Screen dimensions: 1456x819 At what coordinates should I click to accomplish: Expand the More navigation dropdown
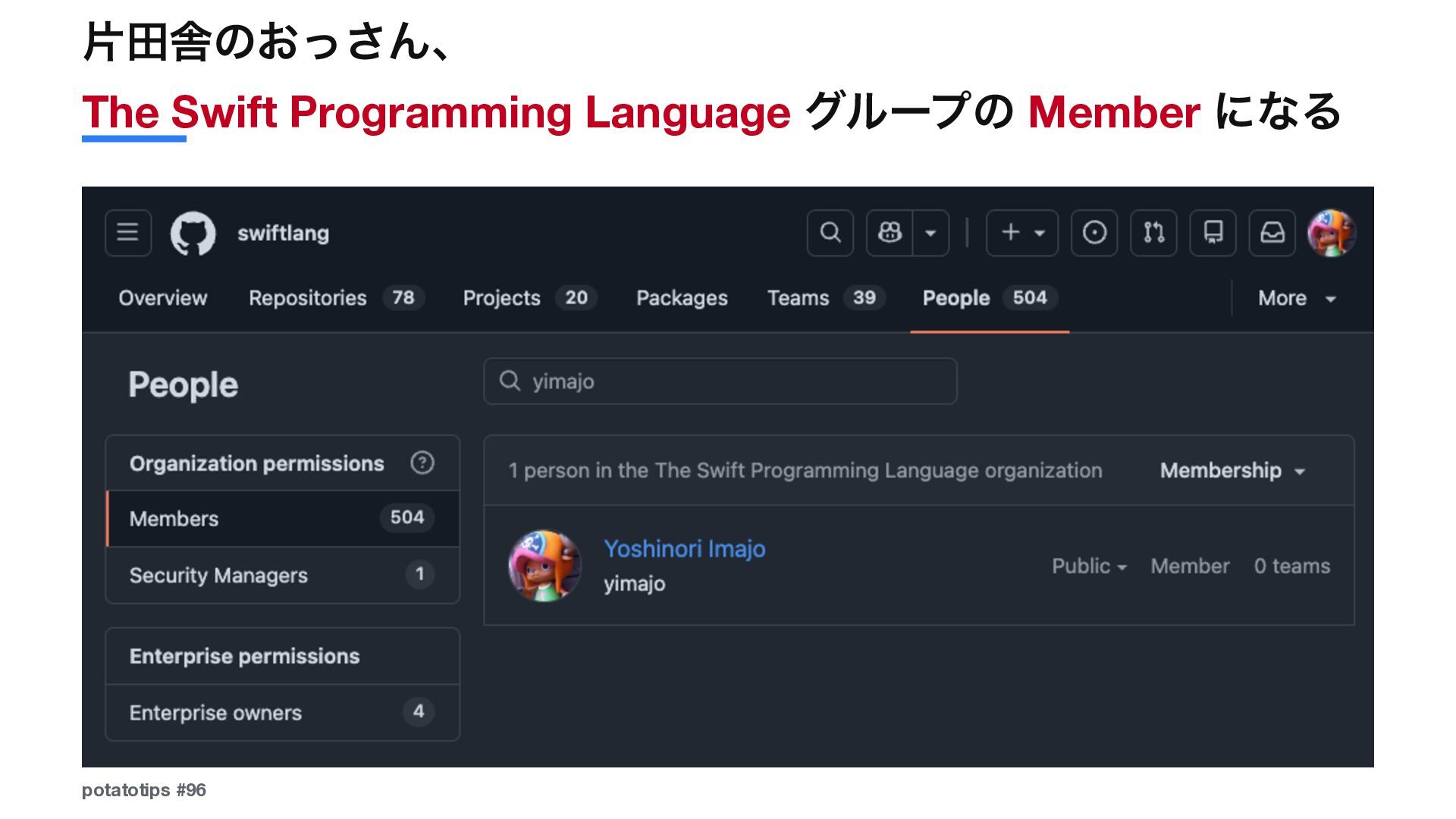[x=1297, y=298]
